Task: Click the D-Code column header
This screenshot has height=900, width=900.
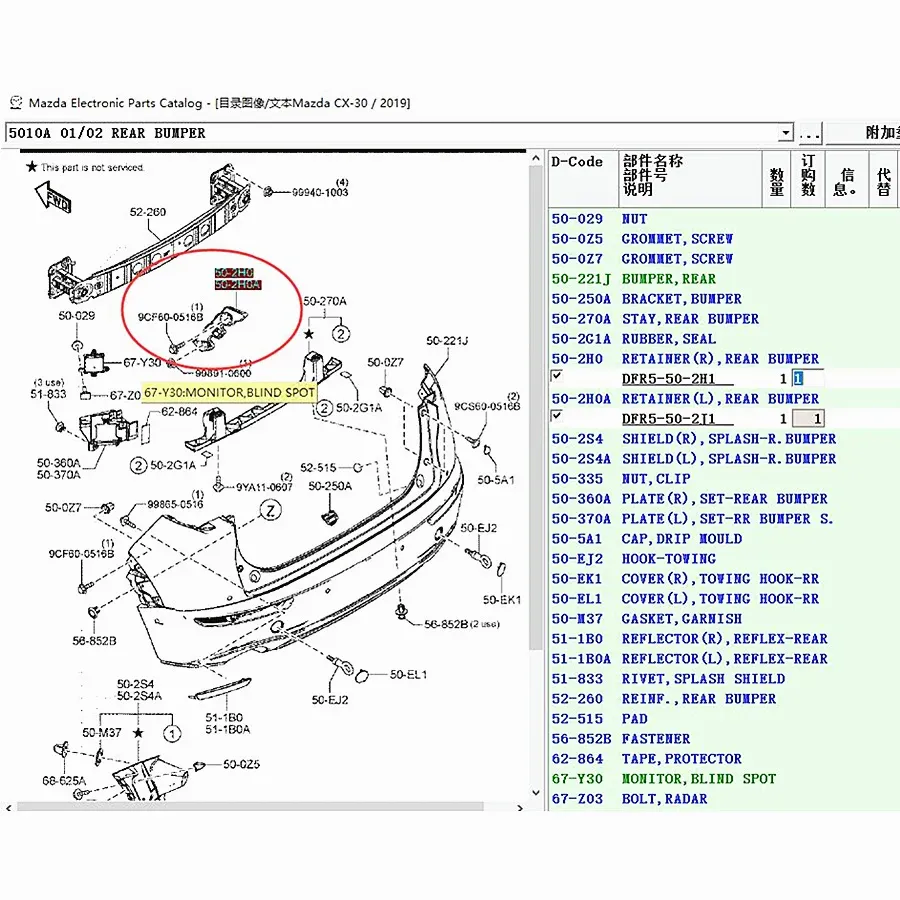Action: click(578, 162)
